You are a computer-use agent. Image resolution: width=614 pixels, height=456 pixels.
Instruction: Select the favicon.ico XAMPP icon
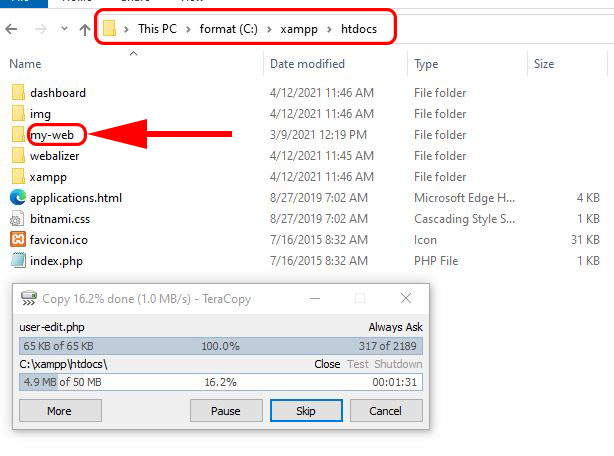click(18, 239)
